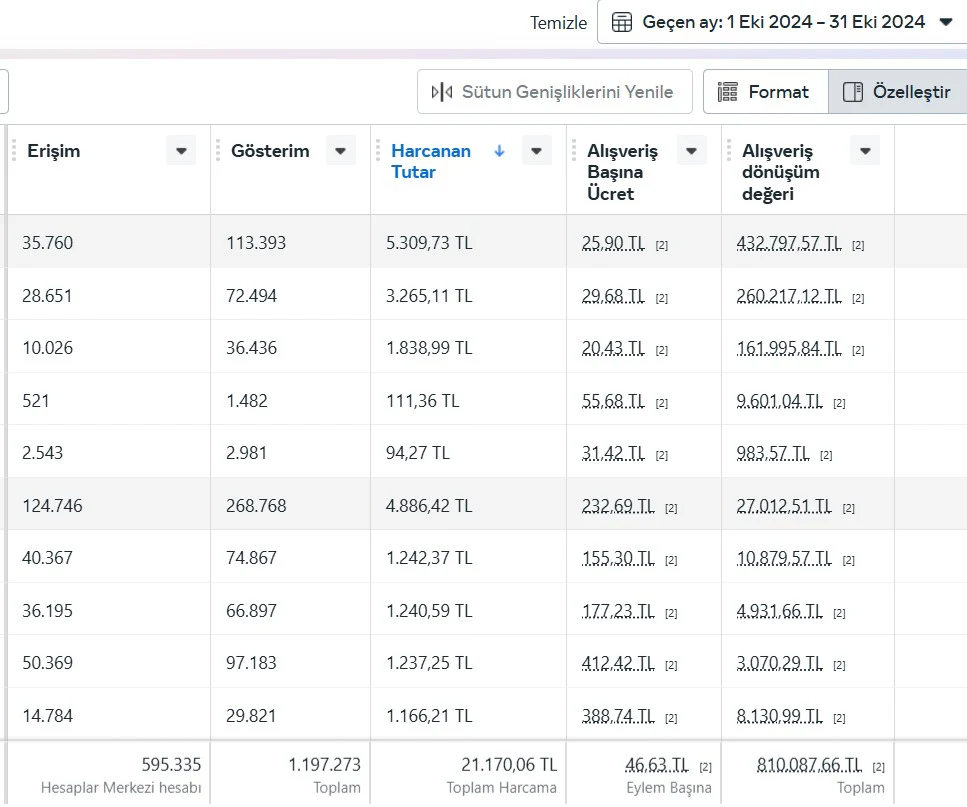Open Erişim column dropdown arrow
Image resolution: width=967 pixels, height=807 pixels.
[181, 151]
